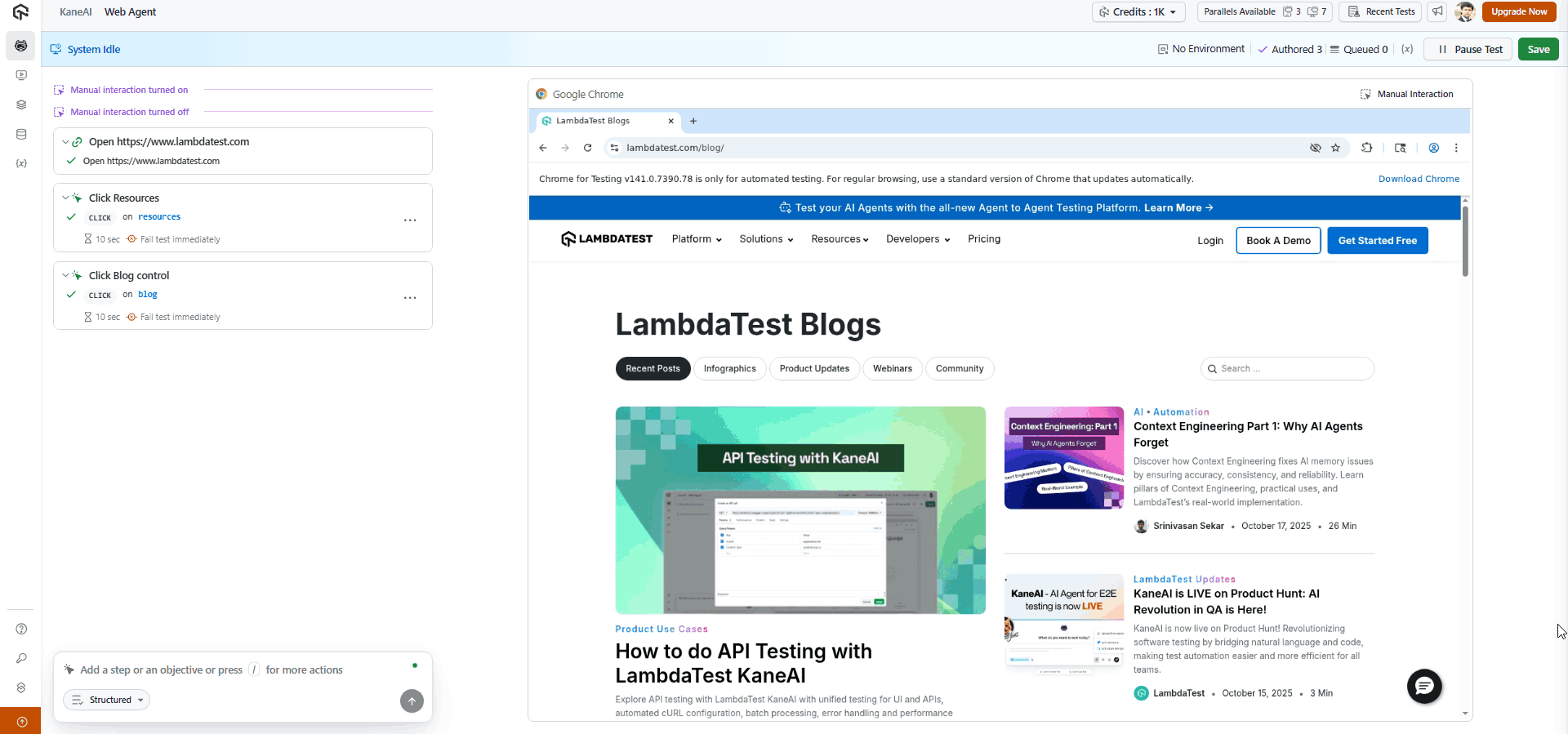The height and width of the screenshot is (734, 1568).
Task: Click the site information icon in address bar
Action: click(615, 148)
